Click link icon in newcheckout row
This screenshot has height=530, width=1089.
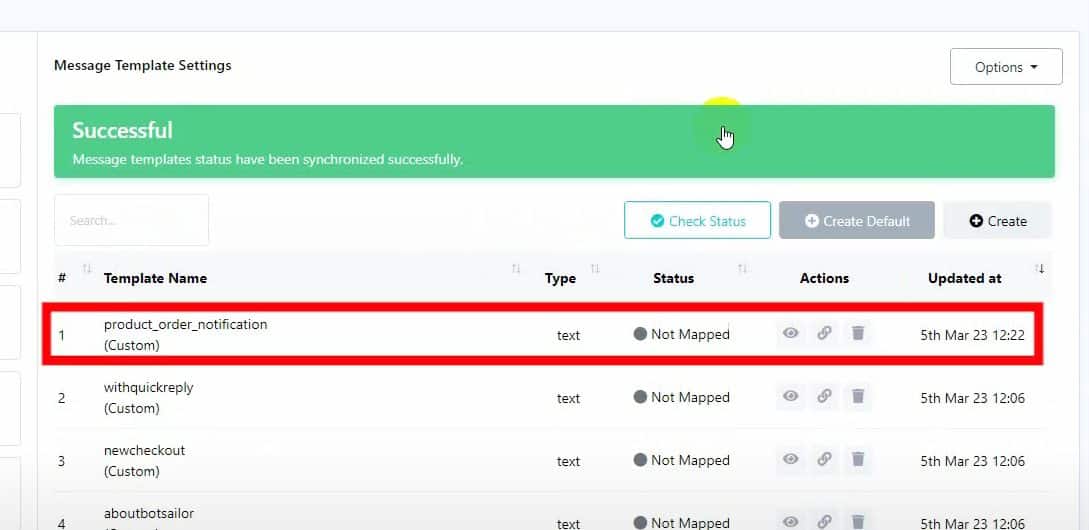[824, 460]
